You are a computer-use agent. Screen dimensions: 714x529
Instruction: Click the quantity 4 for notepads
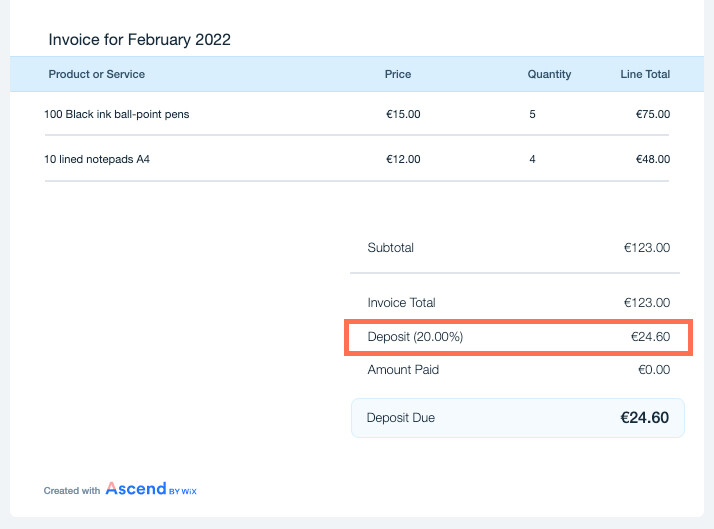[x=532, y=159]
